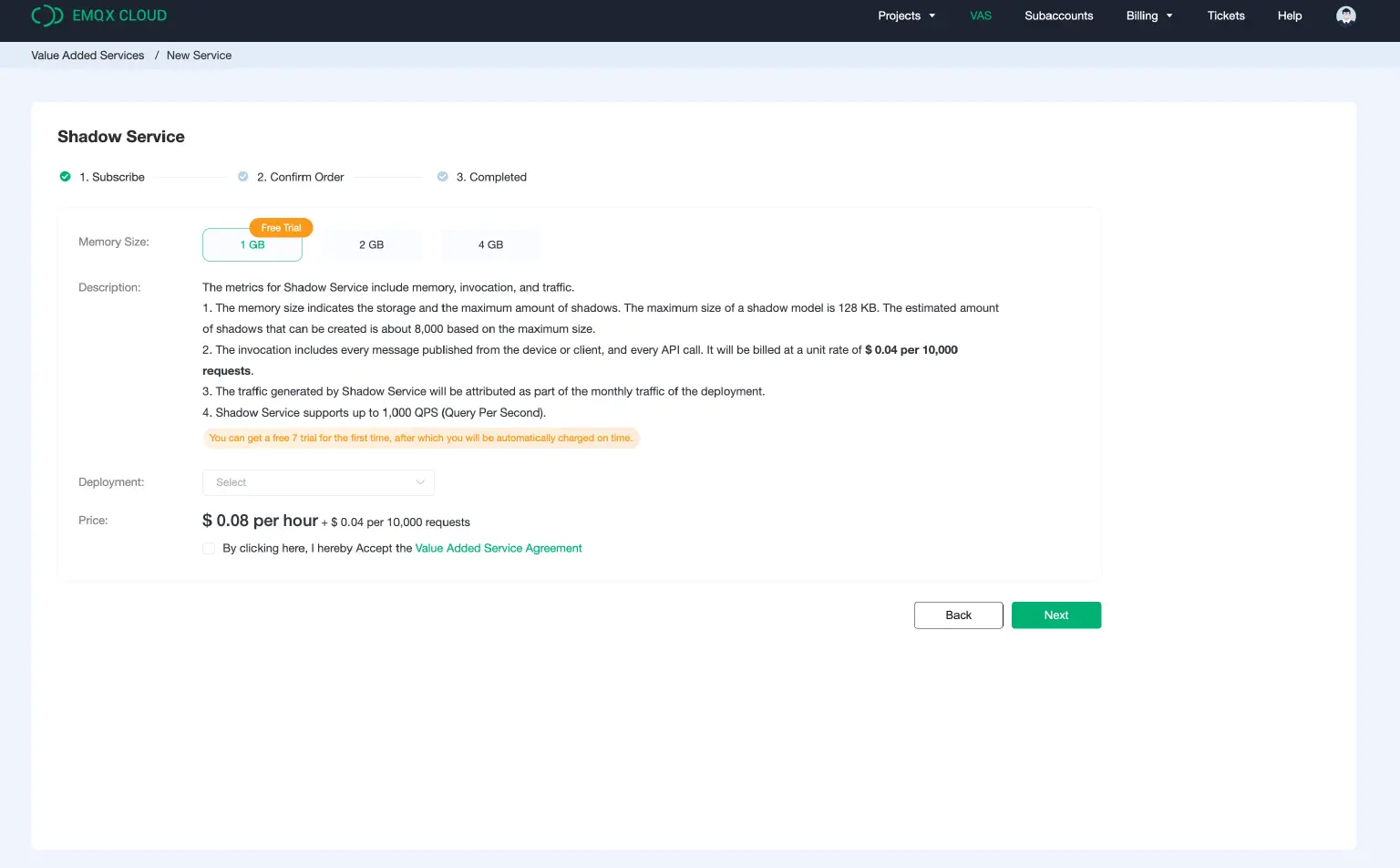
Task: Select the 2 GB memory size option
Action: click(x=371, y=245)
